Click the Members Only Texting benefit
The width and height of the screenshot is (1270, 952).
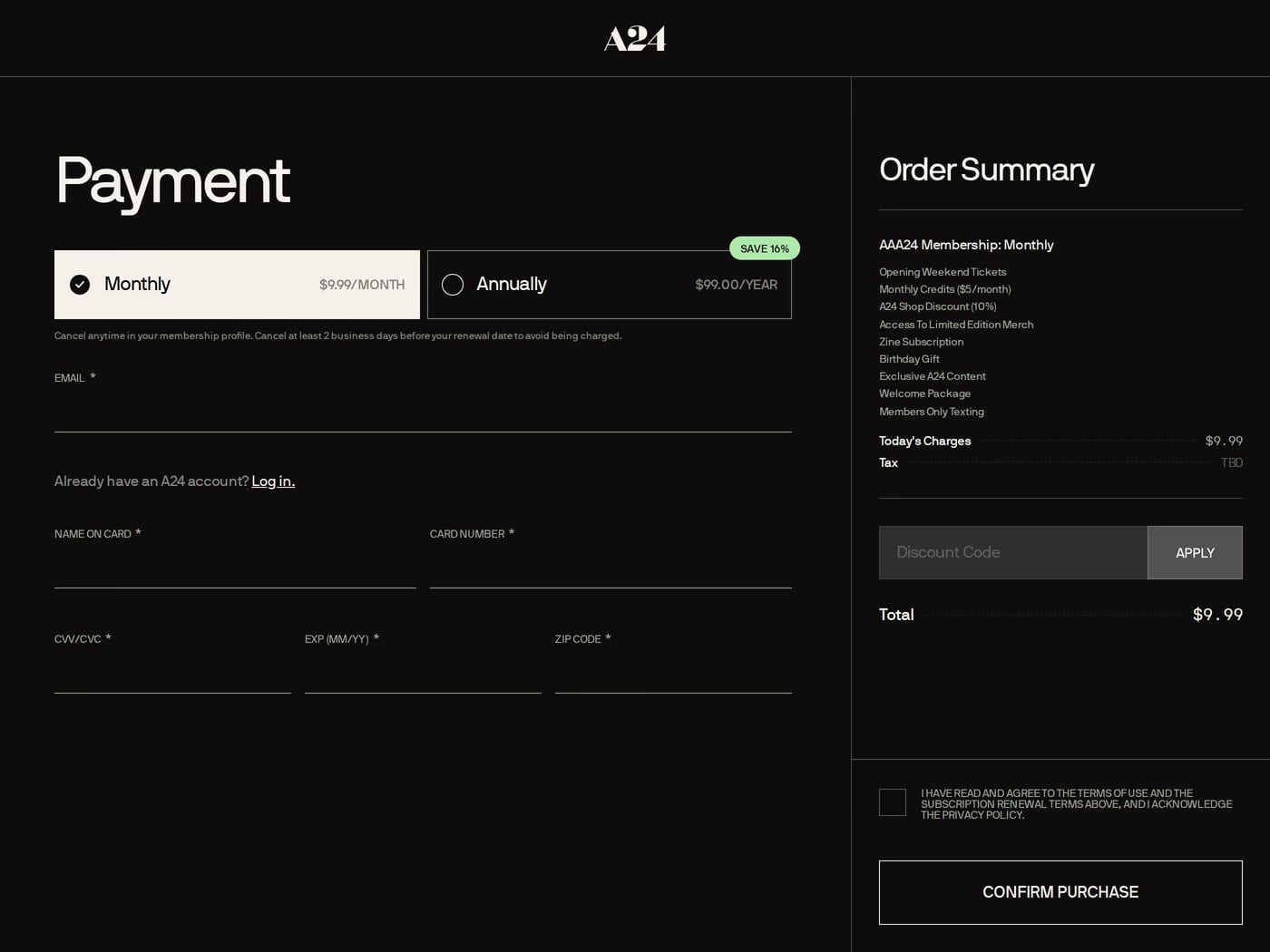931,412
